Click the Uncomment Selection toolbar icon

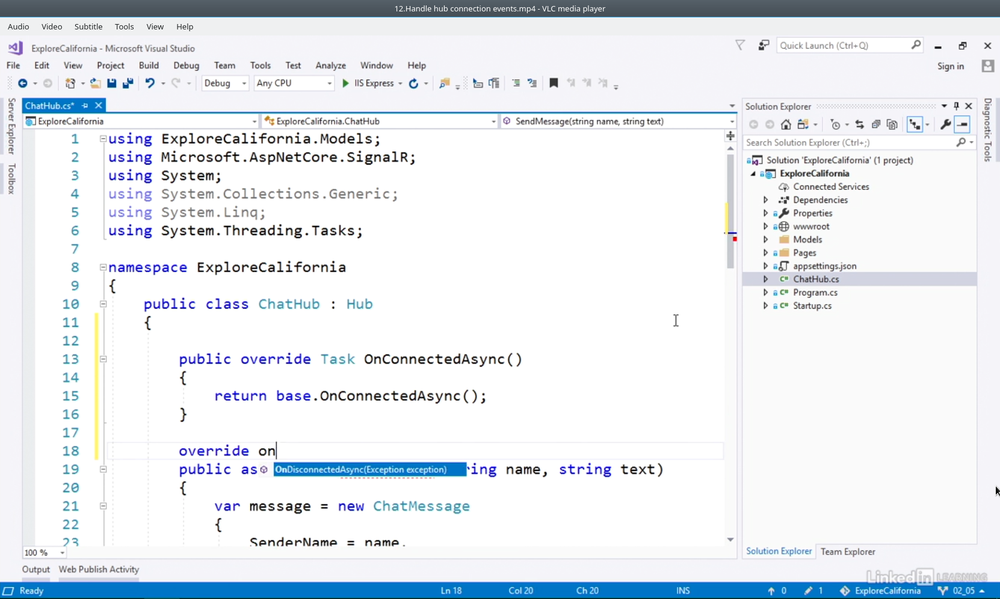pos(532,84)
